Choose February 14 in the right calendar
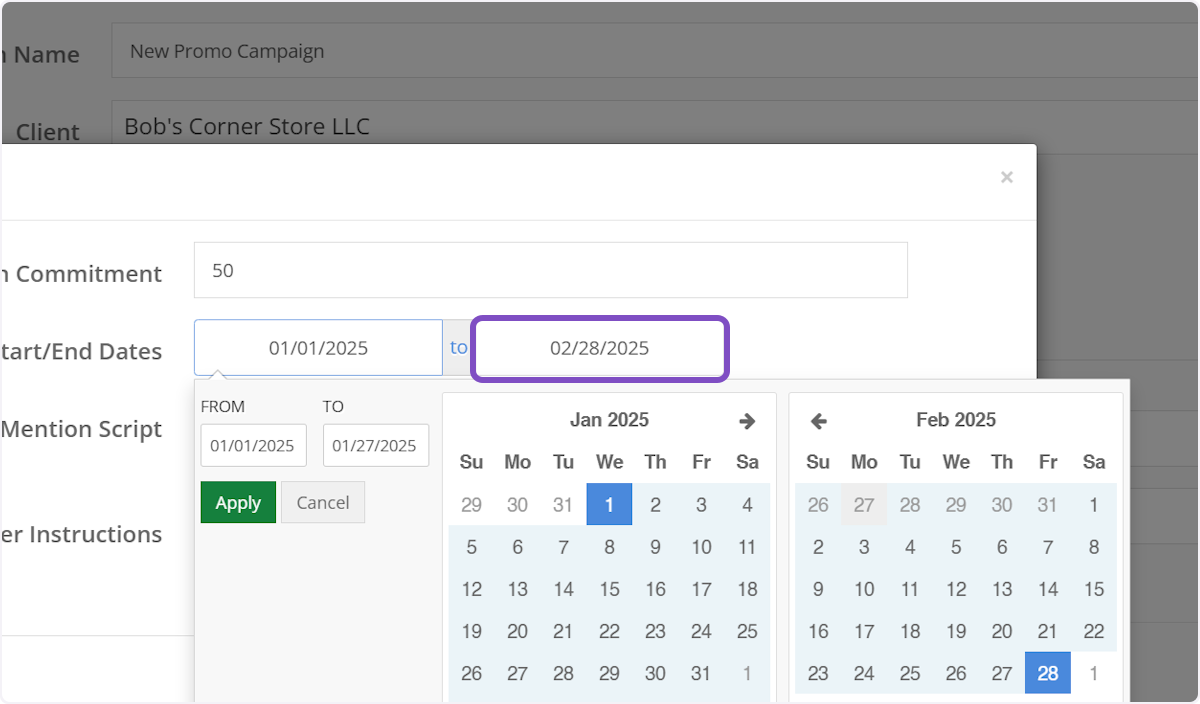The width and height of the screenshot is (1200, 704). coord(1047,589)
